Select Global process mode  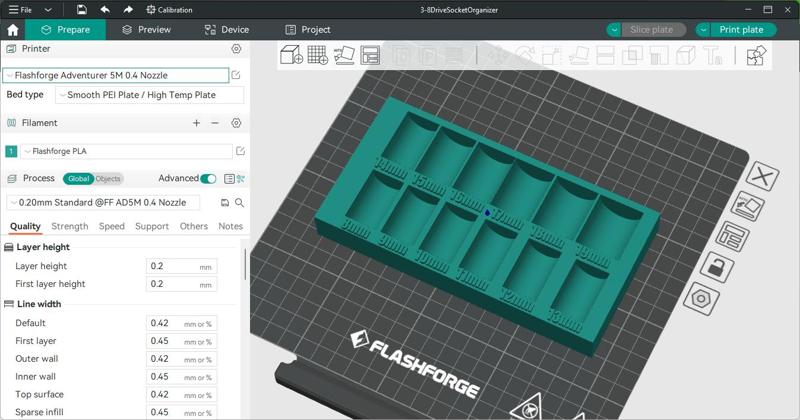tap(78, 179)
